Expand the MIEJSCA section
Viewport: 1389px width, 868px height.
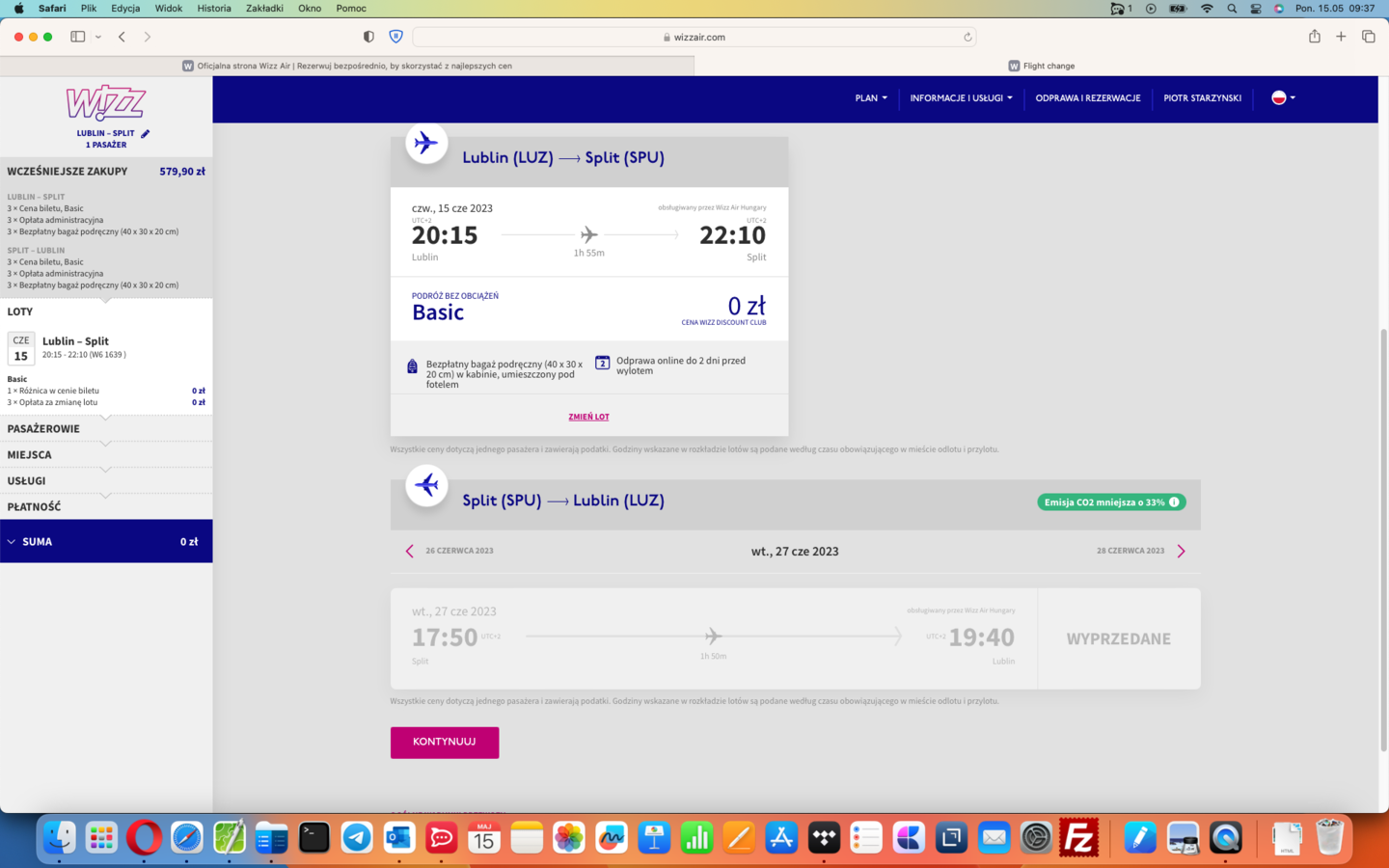point(106,454)
